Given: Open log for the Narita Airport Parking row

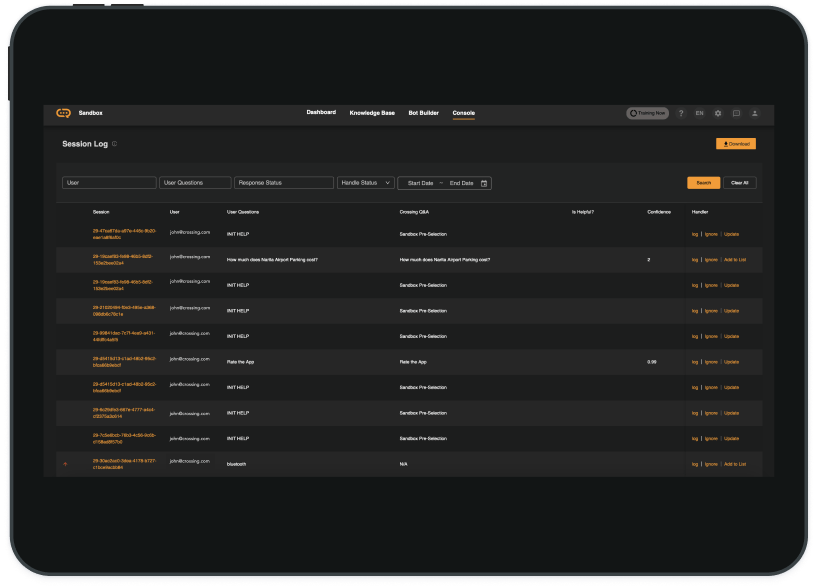Looking at the screenshot, I should 695,260.
